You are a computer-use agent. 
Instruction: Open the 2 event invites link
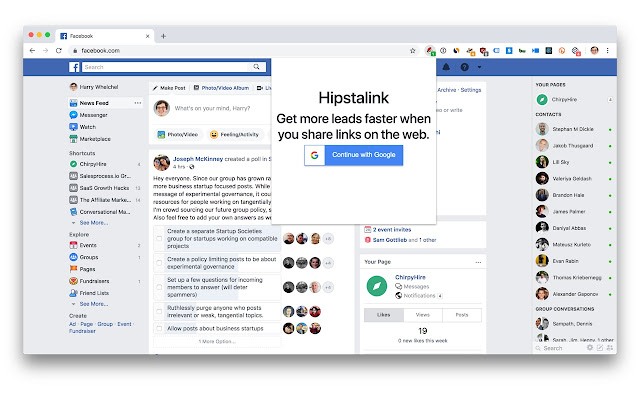(x=392, y=230)
